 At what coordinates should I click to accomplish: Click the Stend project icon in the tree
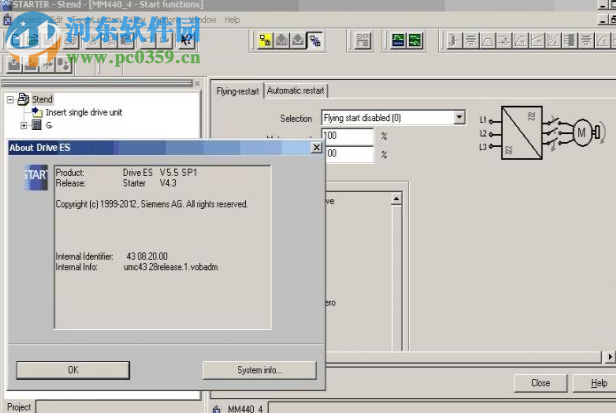(23, 99)
